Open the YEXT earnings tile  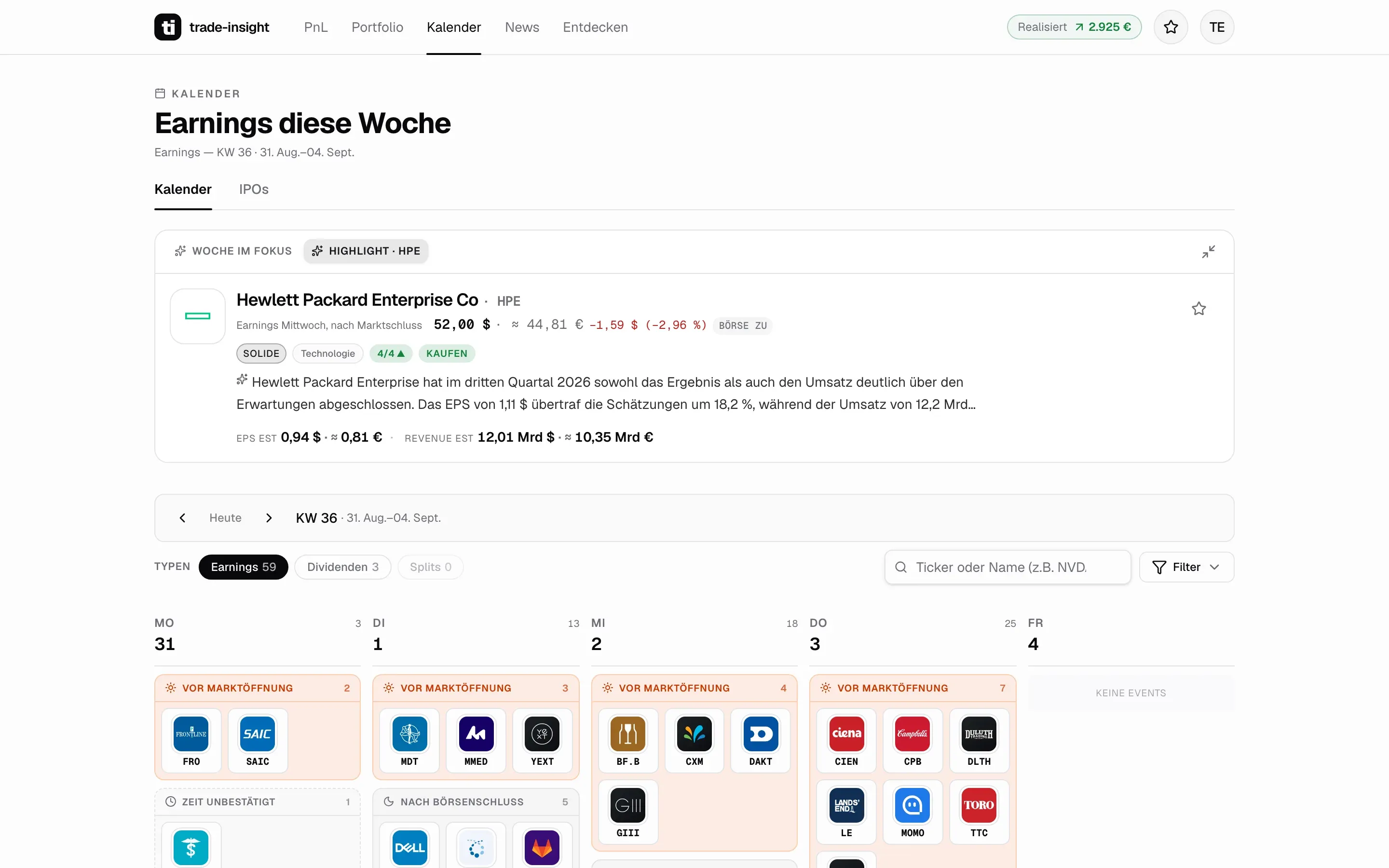tap(543, 741)
